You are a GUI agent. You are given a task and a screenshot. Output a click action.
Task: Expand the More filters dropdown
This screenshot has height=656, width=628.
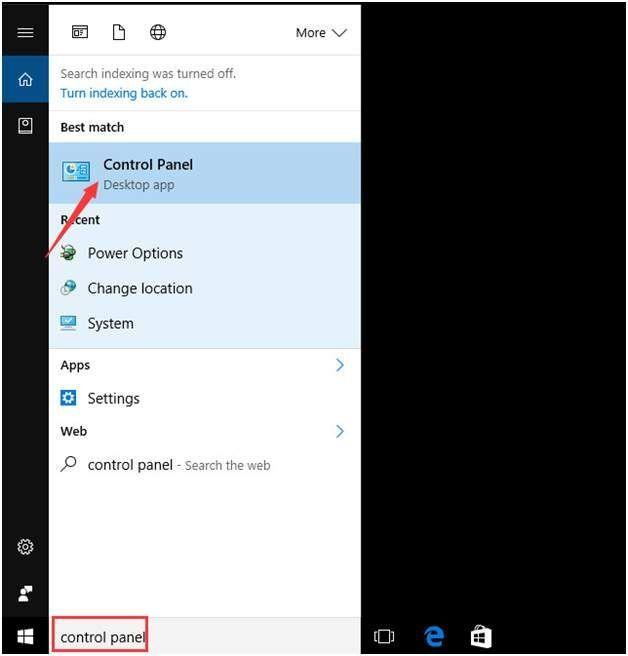(321, 33)
